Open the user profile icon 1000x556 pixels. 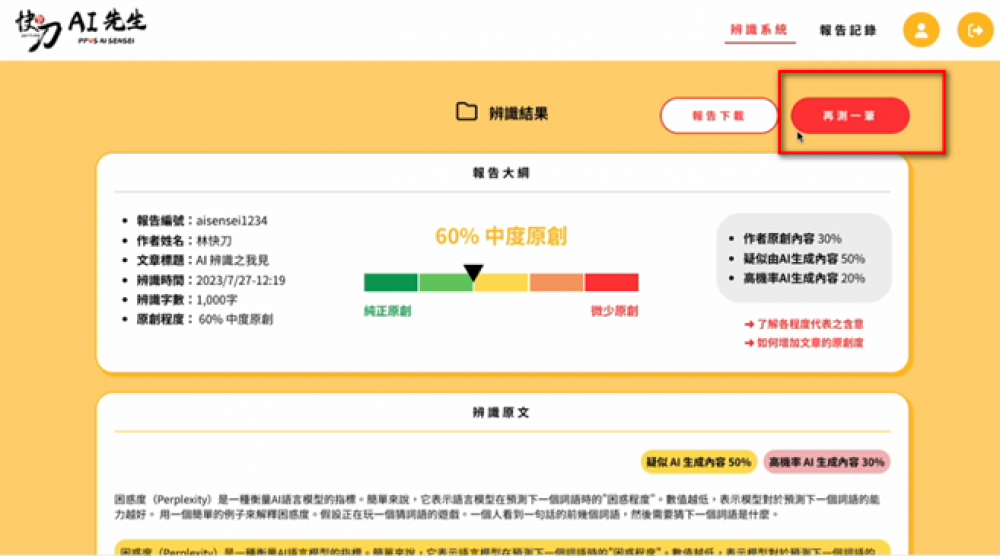pyautogui.click(x=921, y=30)
